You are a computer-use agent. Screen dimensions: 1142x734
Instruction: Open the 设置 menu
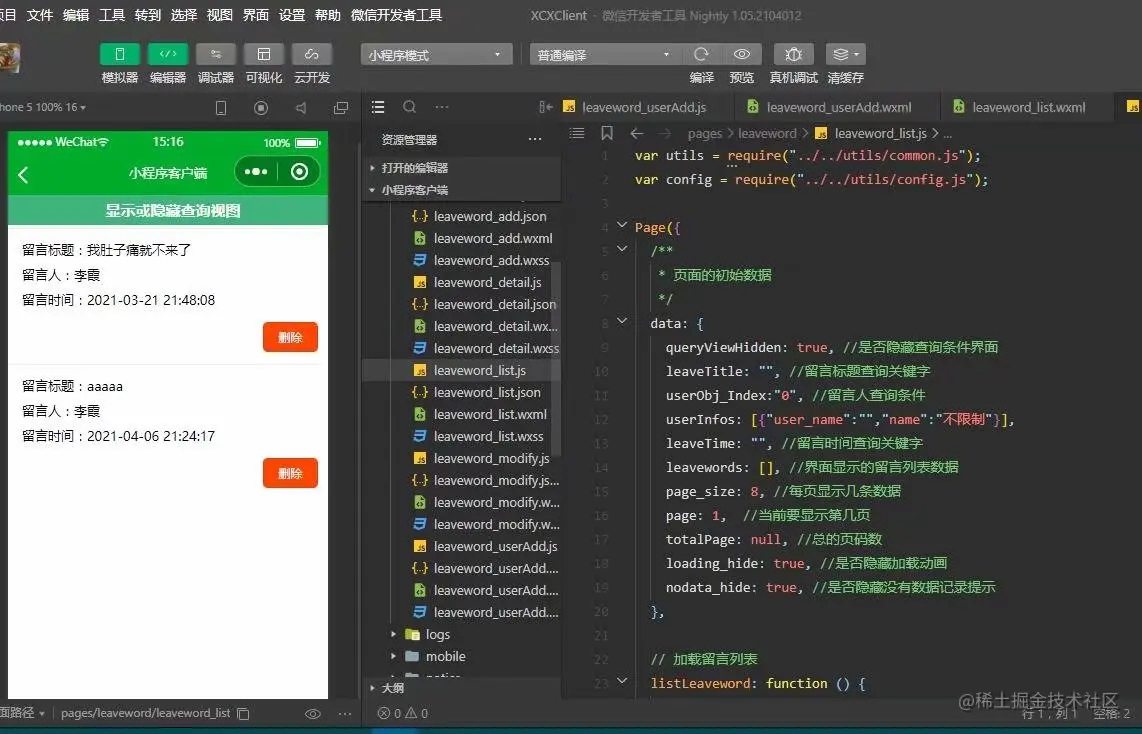[291, 15]
